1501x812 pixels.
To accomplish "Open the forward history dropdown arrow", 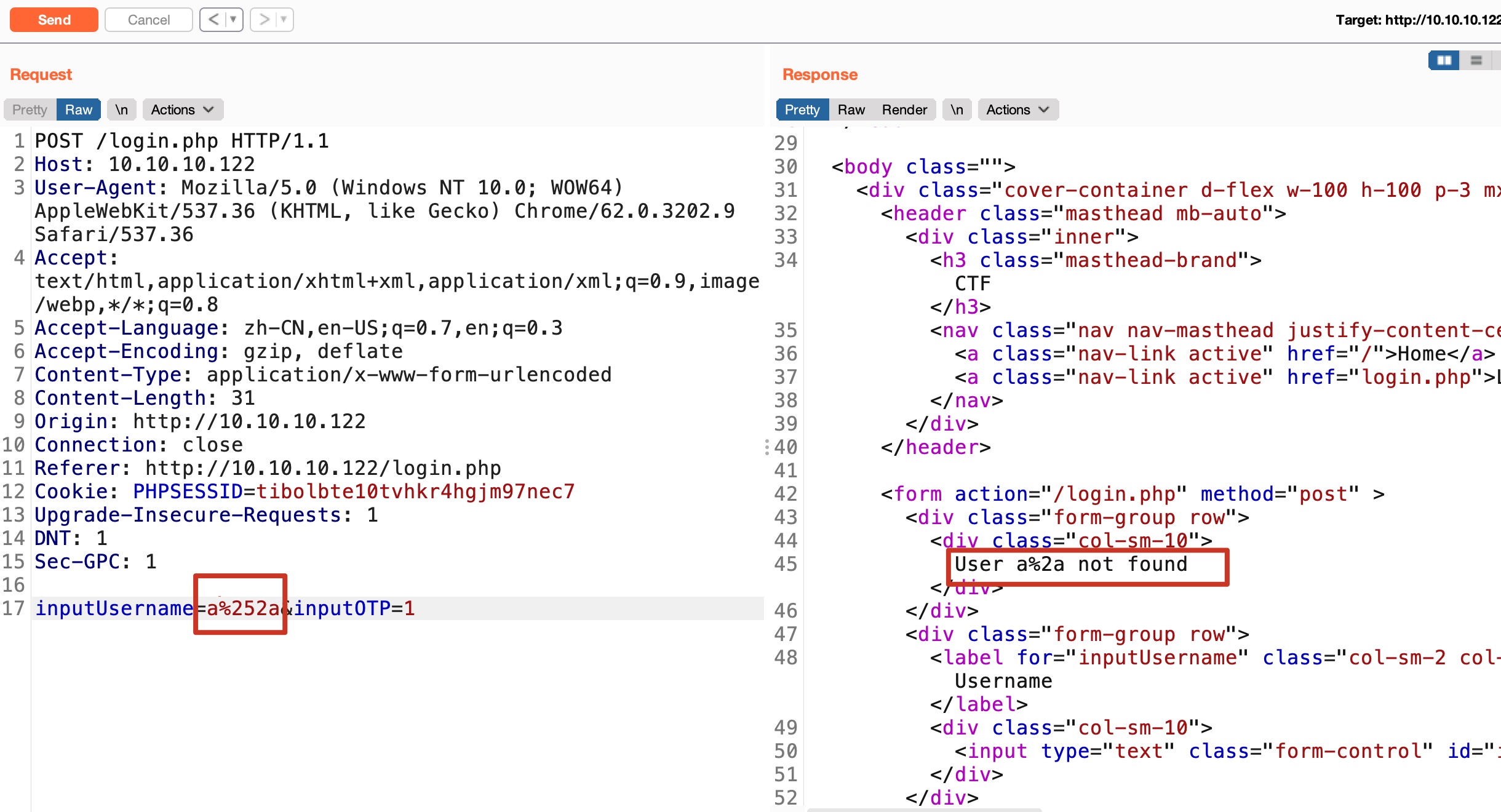I will (x=284, y=20).
